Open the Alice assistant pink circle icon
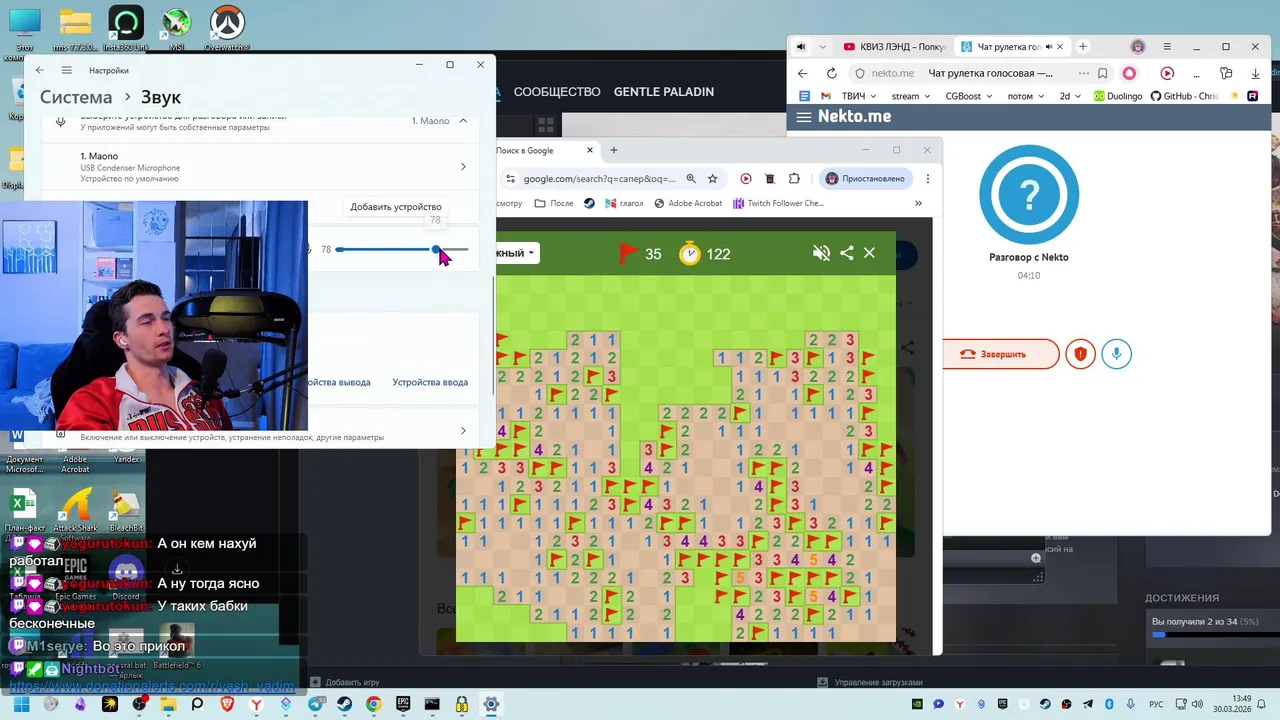The height and width of the screenshot is (720, 1280). pyautogui.click(x=1129, y=73)
